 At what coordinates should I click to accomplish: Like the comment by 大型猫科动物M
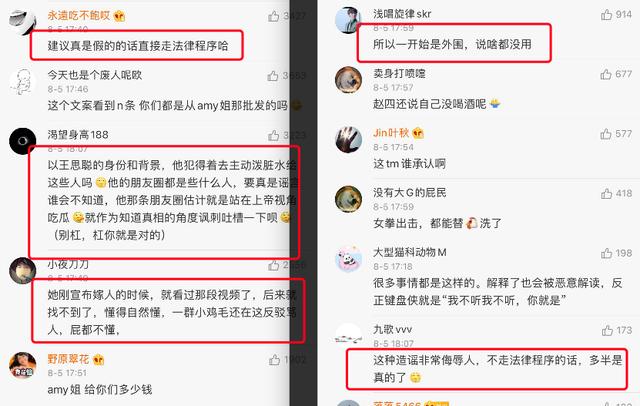tap(607, 253)
